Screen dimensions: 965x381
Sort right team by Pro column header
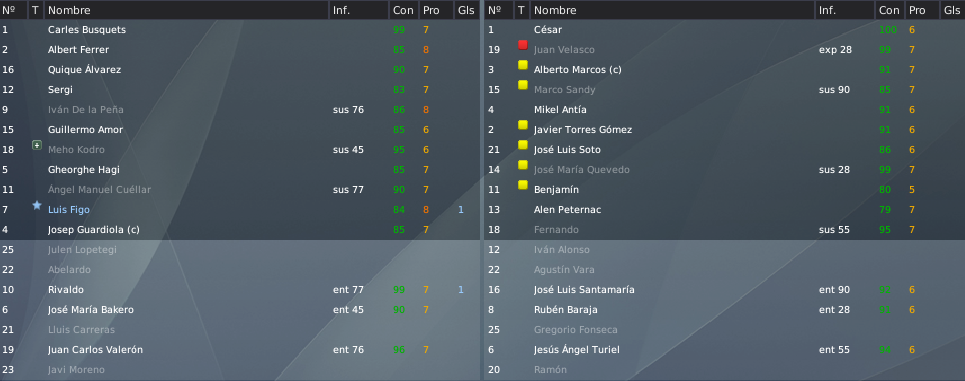point(921,10)
